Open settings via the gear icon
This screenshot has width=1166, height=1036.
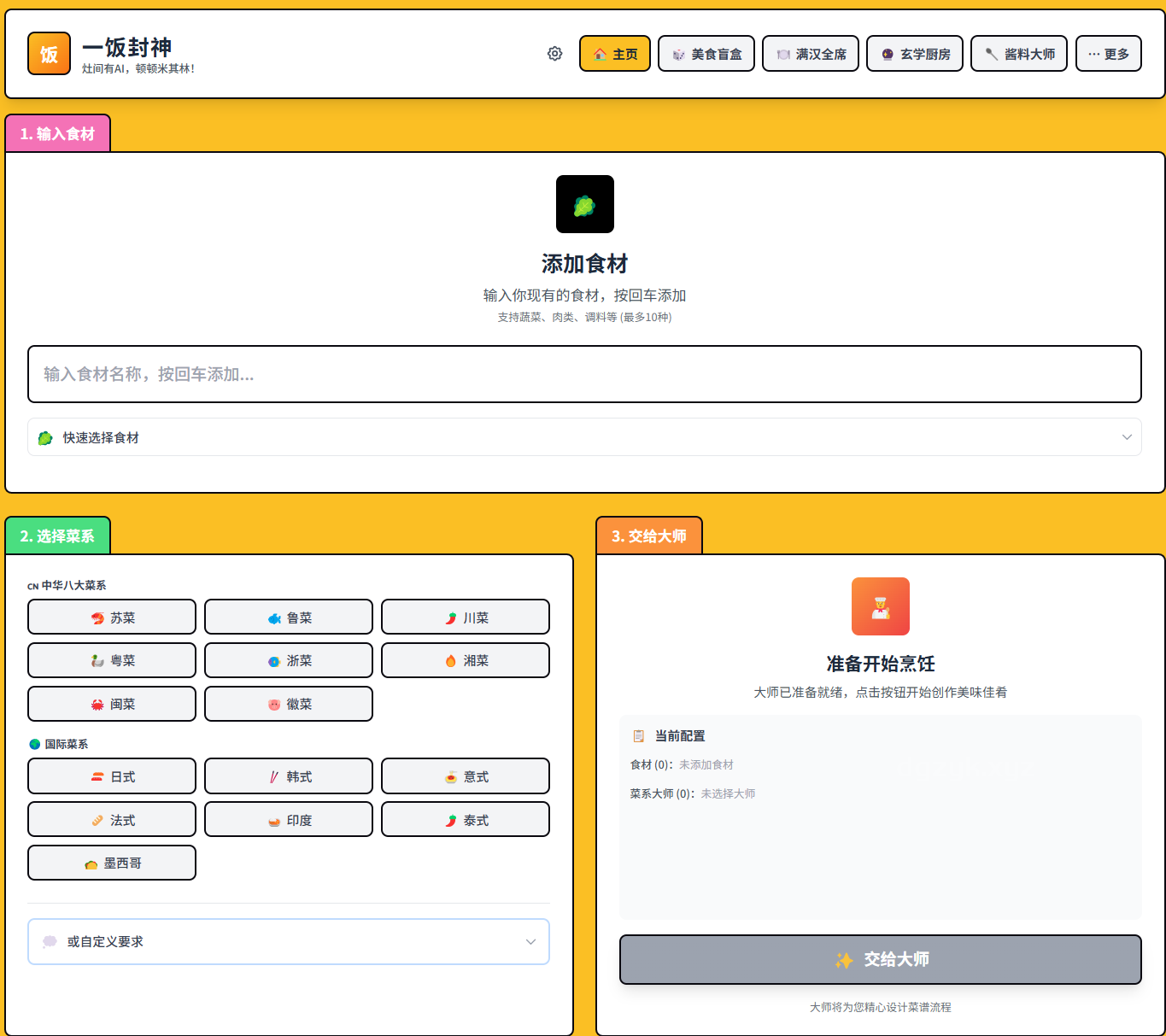coord(555,54)
